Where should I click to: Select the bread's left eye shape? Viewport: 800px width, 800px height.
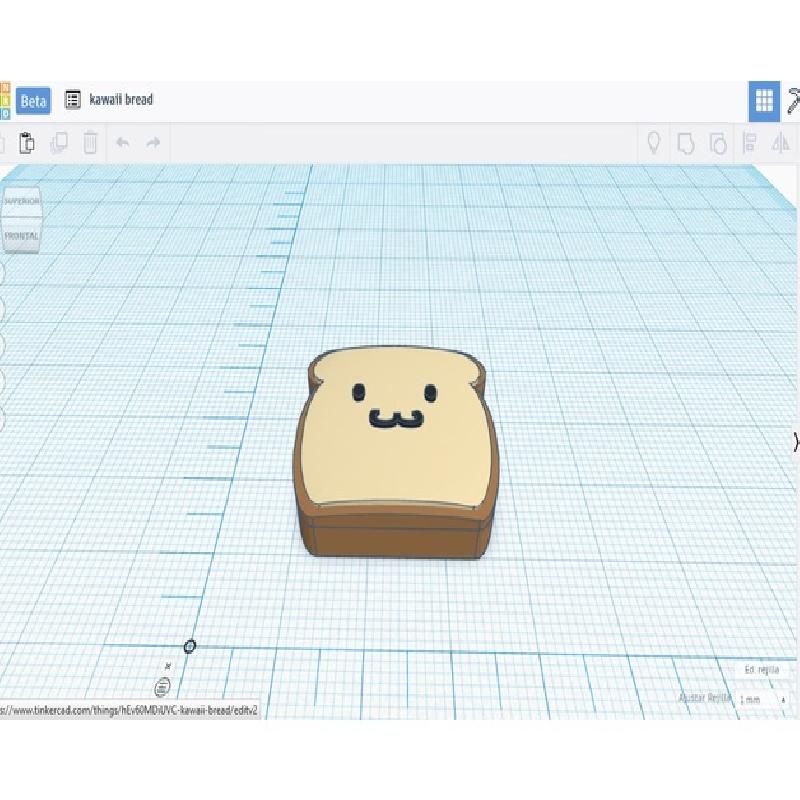(359, 392)
